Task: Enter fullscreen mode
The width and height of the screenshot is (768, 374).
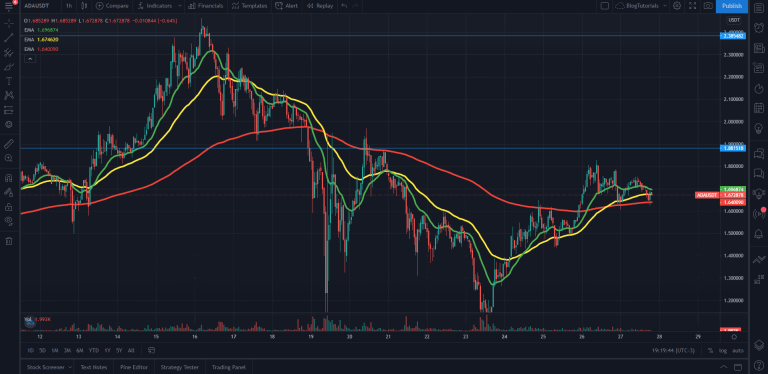Action: pyautogui.click(x=693, y=6)
